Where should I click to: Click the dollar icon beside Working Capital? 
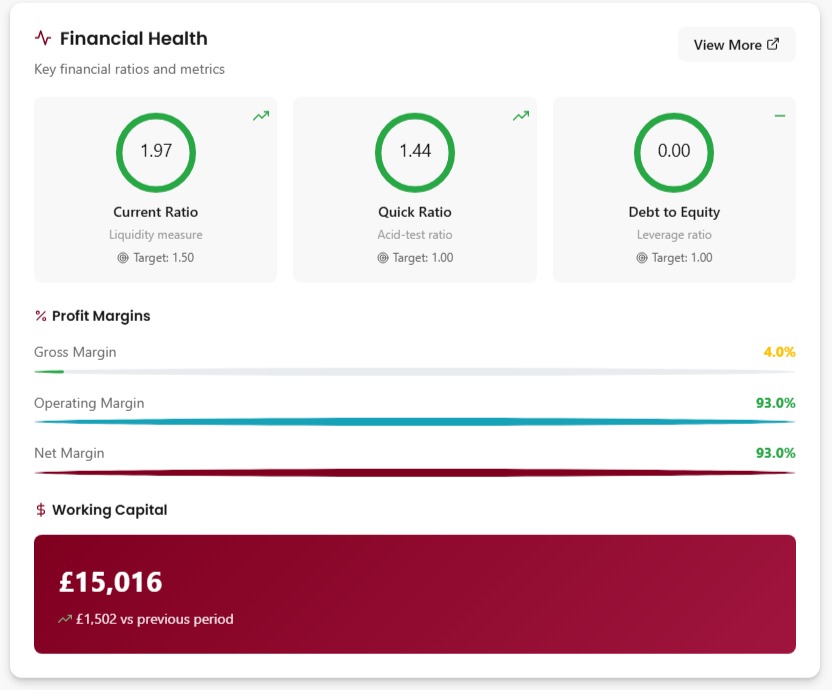pyautogui.click(x=40, y=509)
